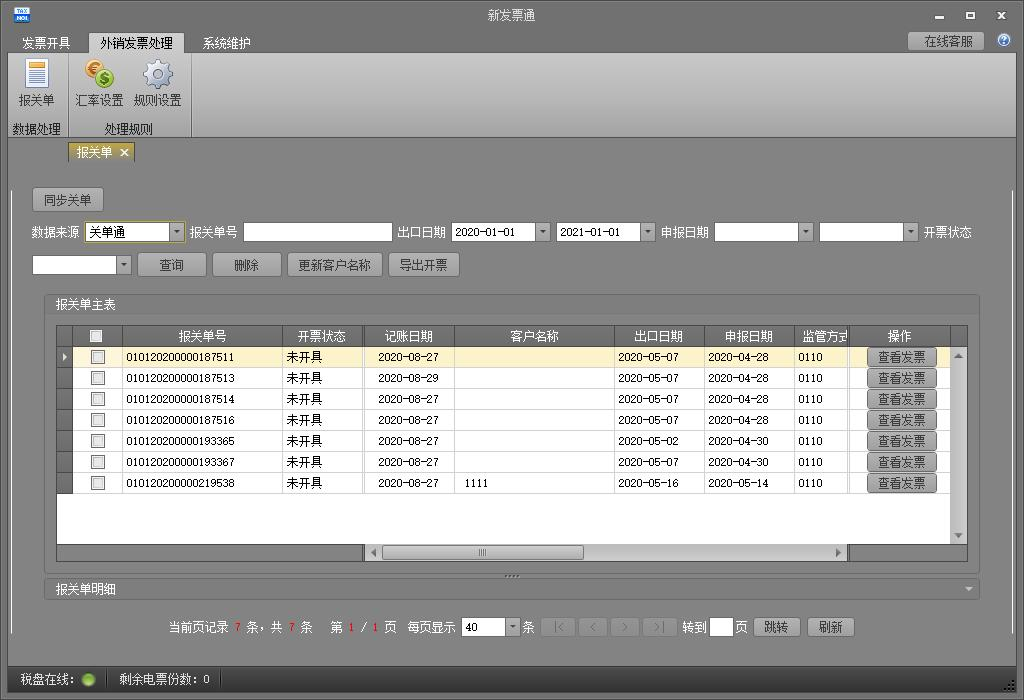
Task: Open the 报关单 icon in the ribbon
Action: point(37,82)
